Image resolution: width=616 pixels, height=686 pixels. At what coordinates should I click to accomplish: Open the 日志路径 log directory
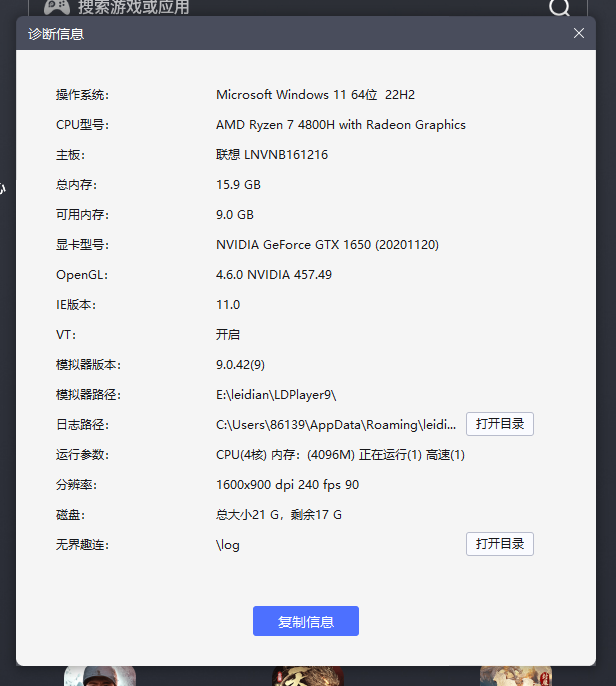pyautogui.click(x=499, y=424)
